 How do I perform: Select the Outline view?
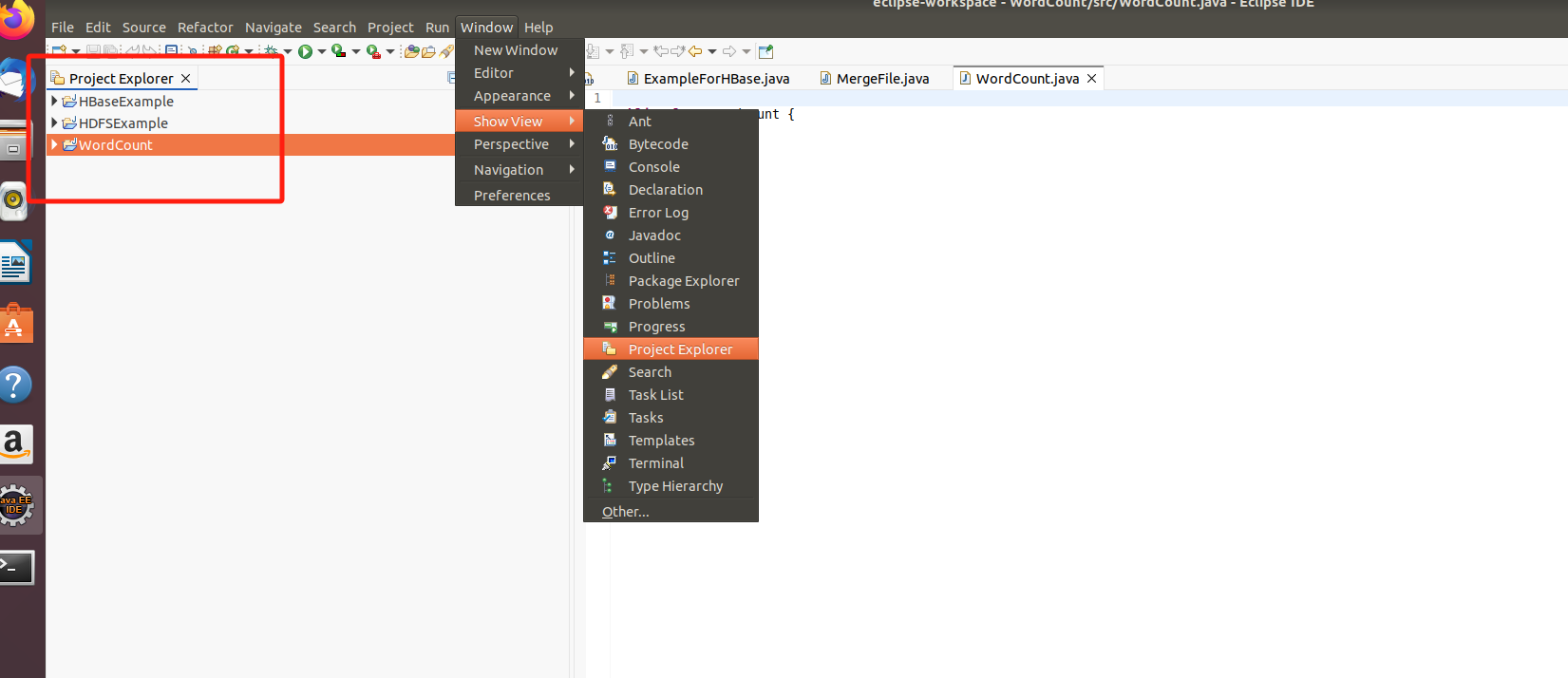tap(671, 258)
